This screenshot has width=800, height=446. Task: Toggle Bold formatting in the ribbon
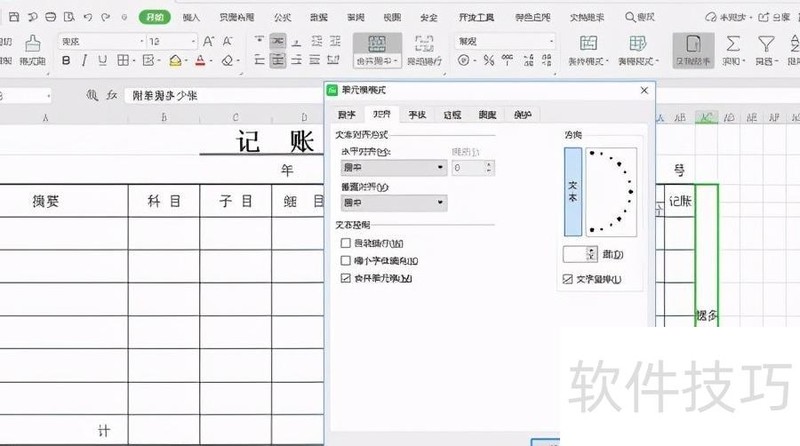(x=64, y=61)
